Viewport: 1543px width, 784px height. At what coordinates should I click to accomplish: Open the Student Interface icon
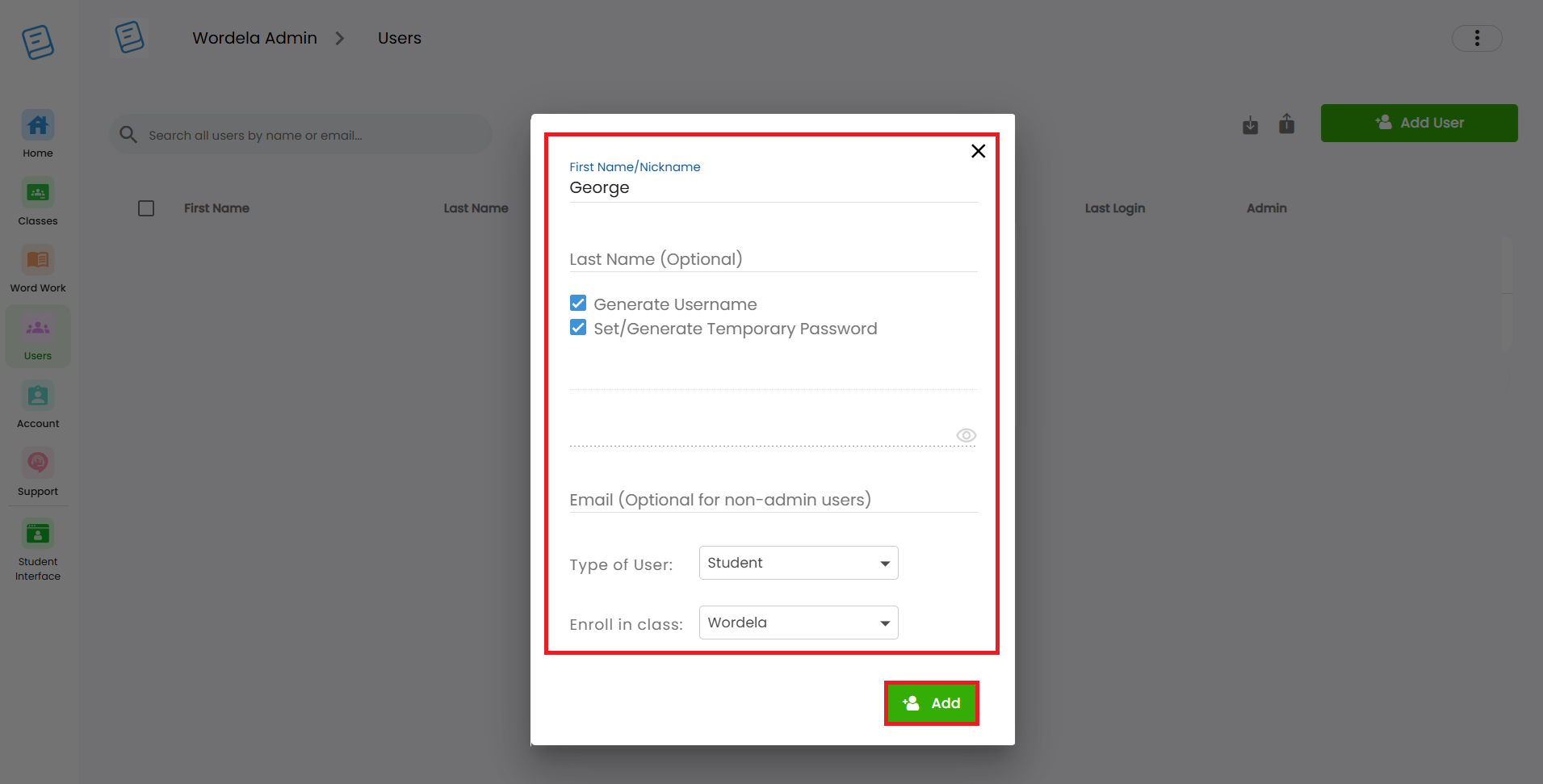[x=38, y=534]
